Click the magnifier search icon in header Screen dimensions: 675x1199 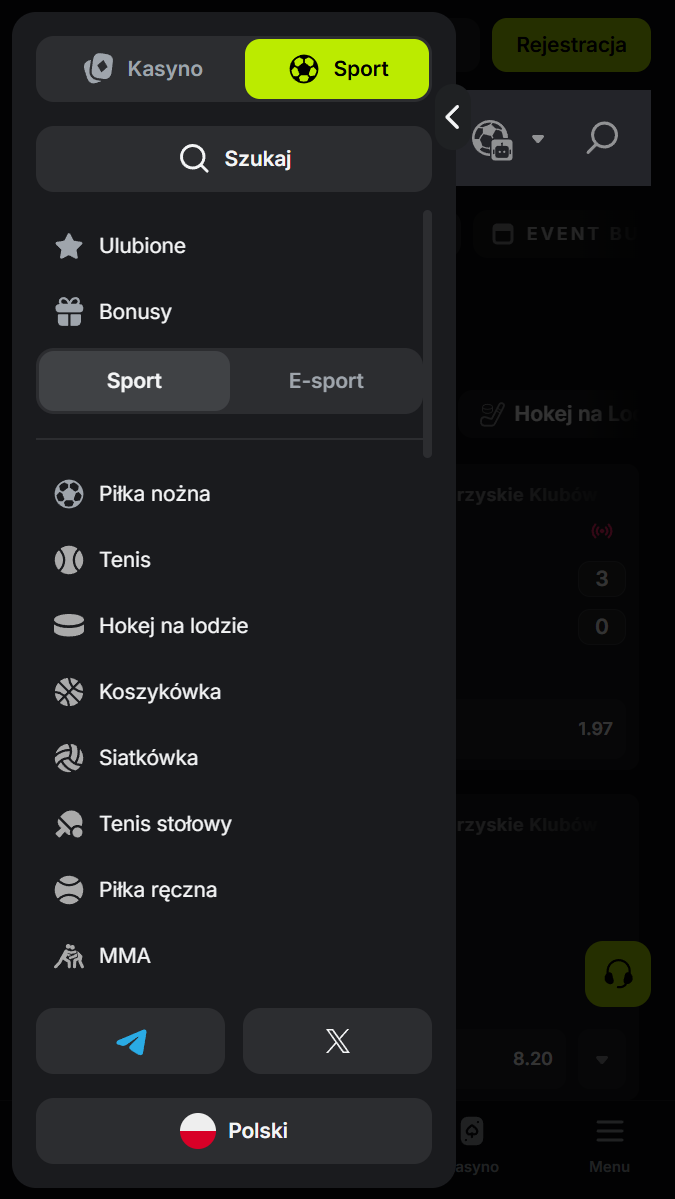[602, 138]
